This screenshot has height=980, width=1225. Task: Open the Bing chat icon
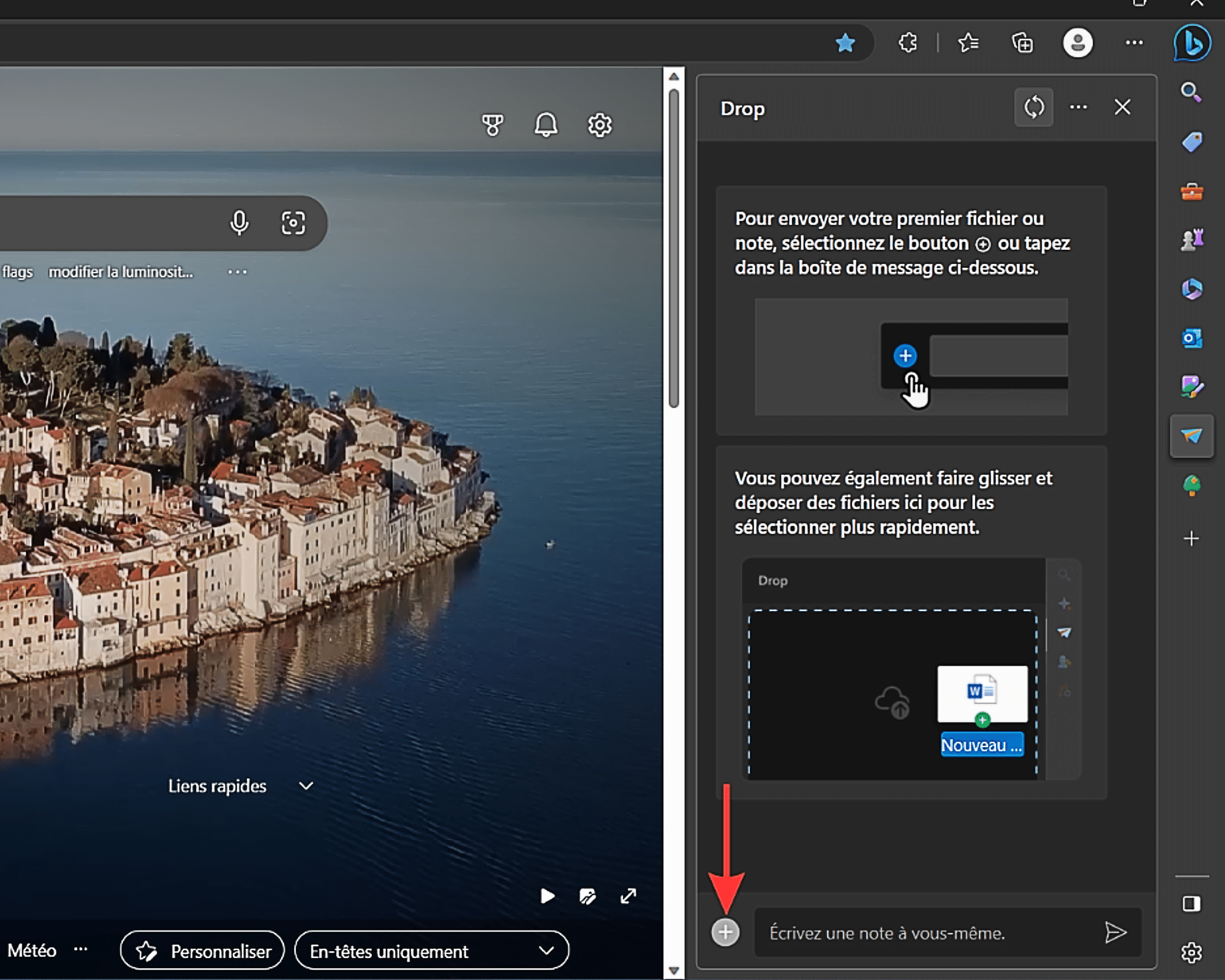click(1192, 43)
